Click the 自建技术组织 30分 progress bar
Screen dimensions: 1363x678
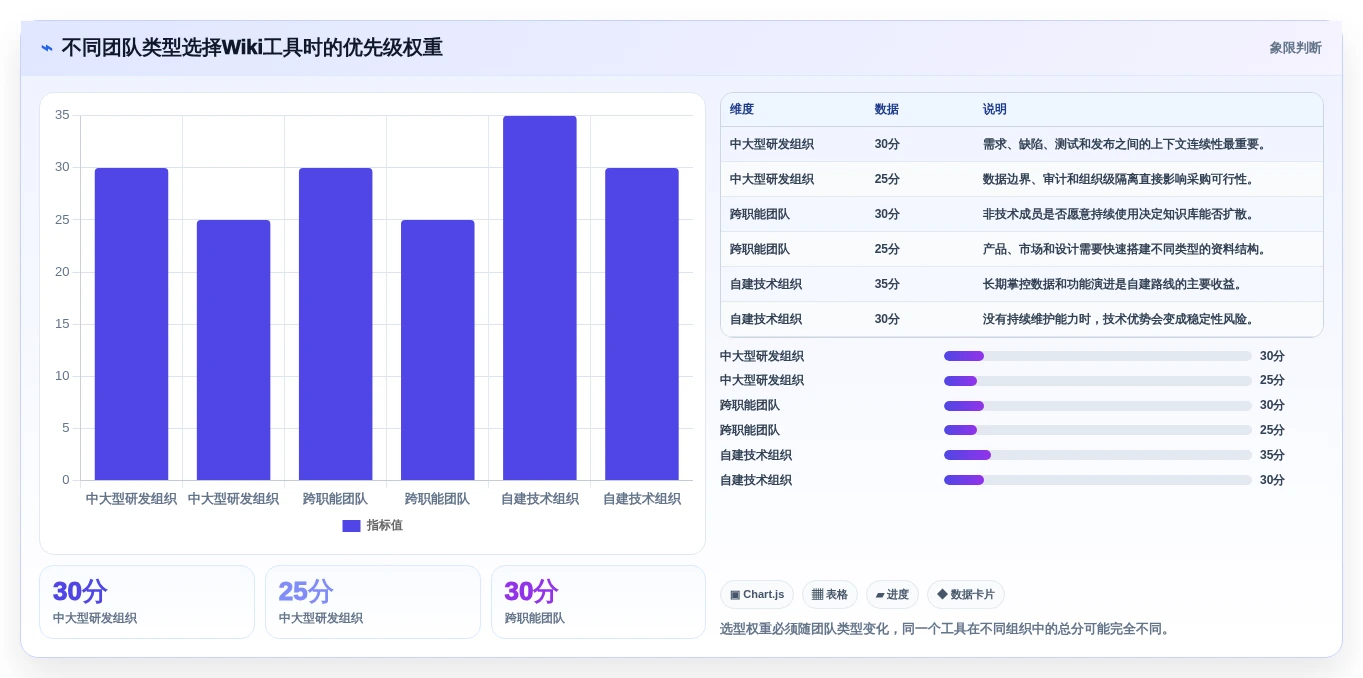1098,480
